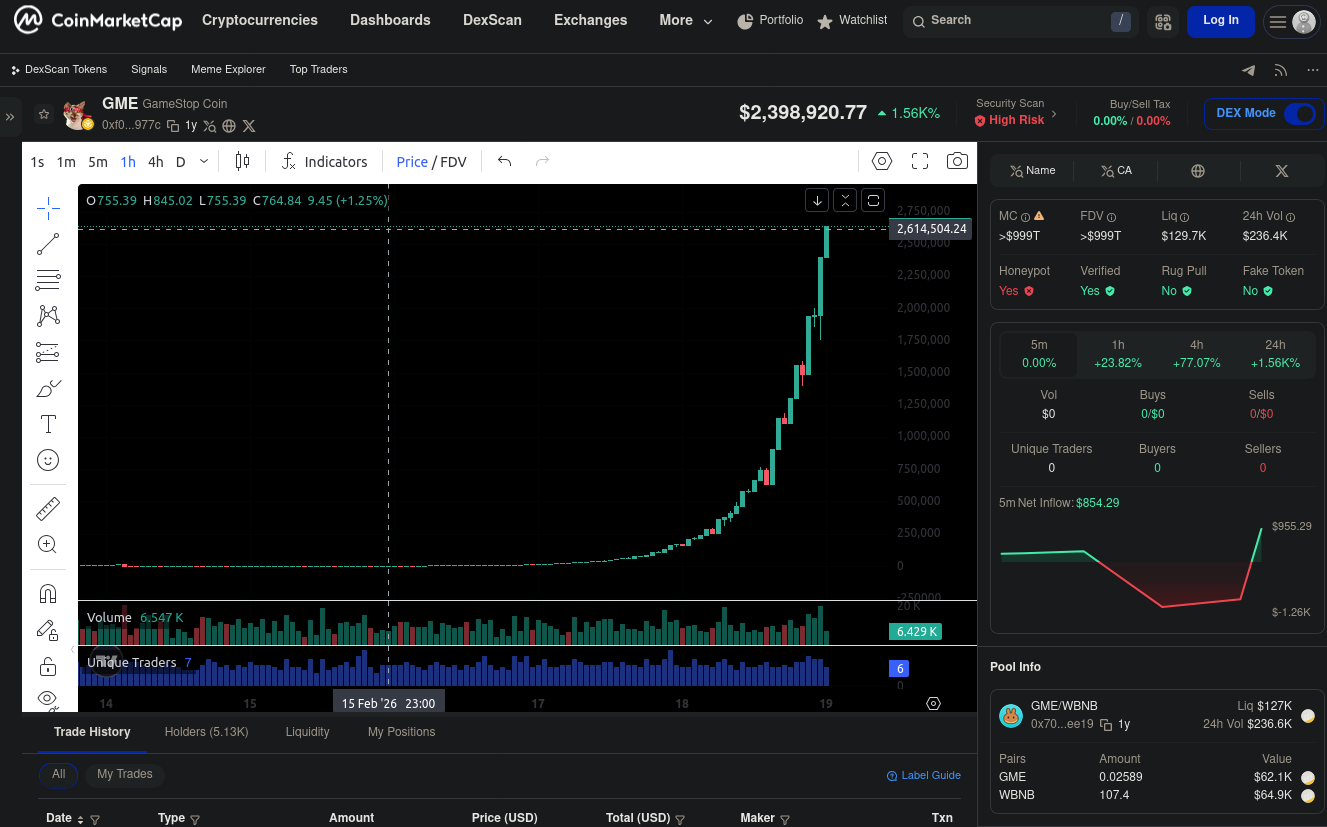Select the crosshair cursor tool
This screenshot has width=1327, height=827.
pos(48,208)
